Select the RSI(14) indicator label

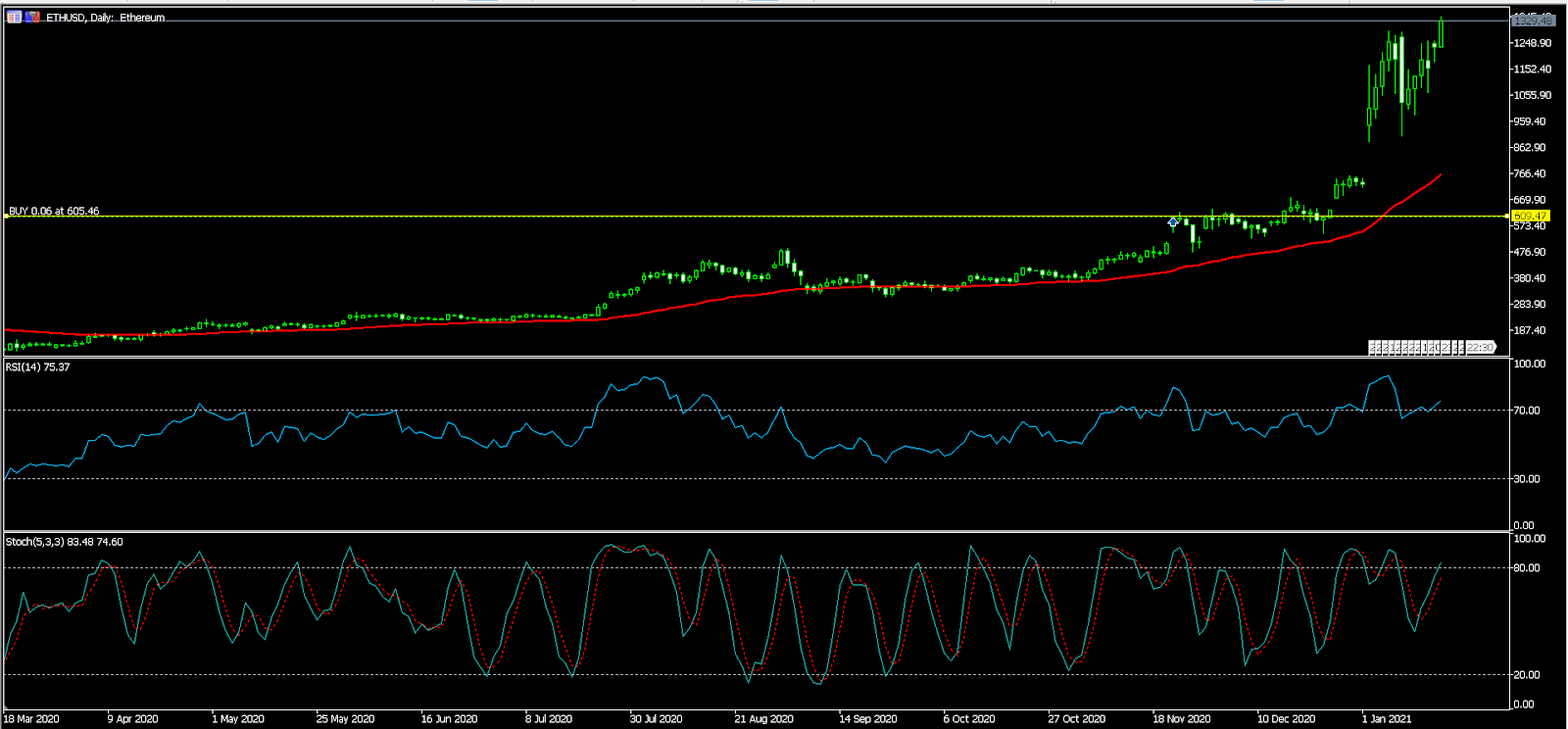pyautogui.click(x=37, y=367)
